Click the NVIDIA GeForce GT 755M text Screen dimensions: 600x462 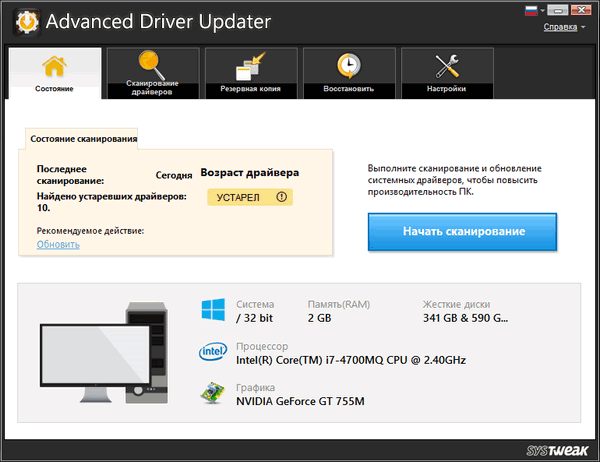tap(300, 402)
